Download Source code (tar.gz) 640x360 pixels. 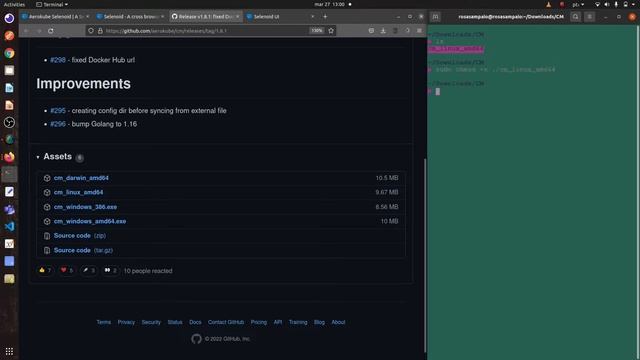pos(83,250)
